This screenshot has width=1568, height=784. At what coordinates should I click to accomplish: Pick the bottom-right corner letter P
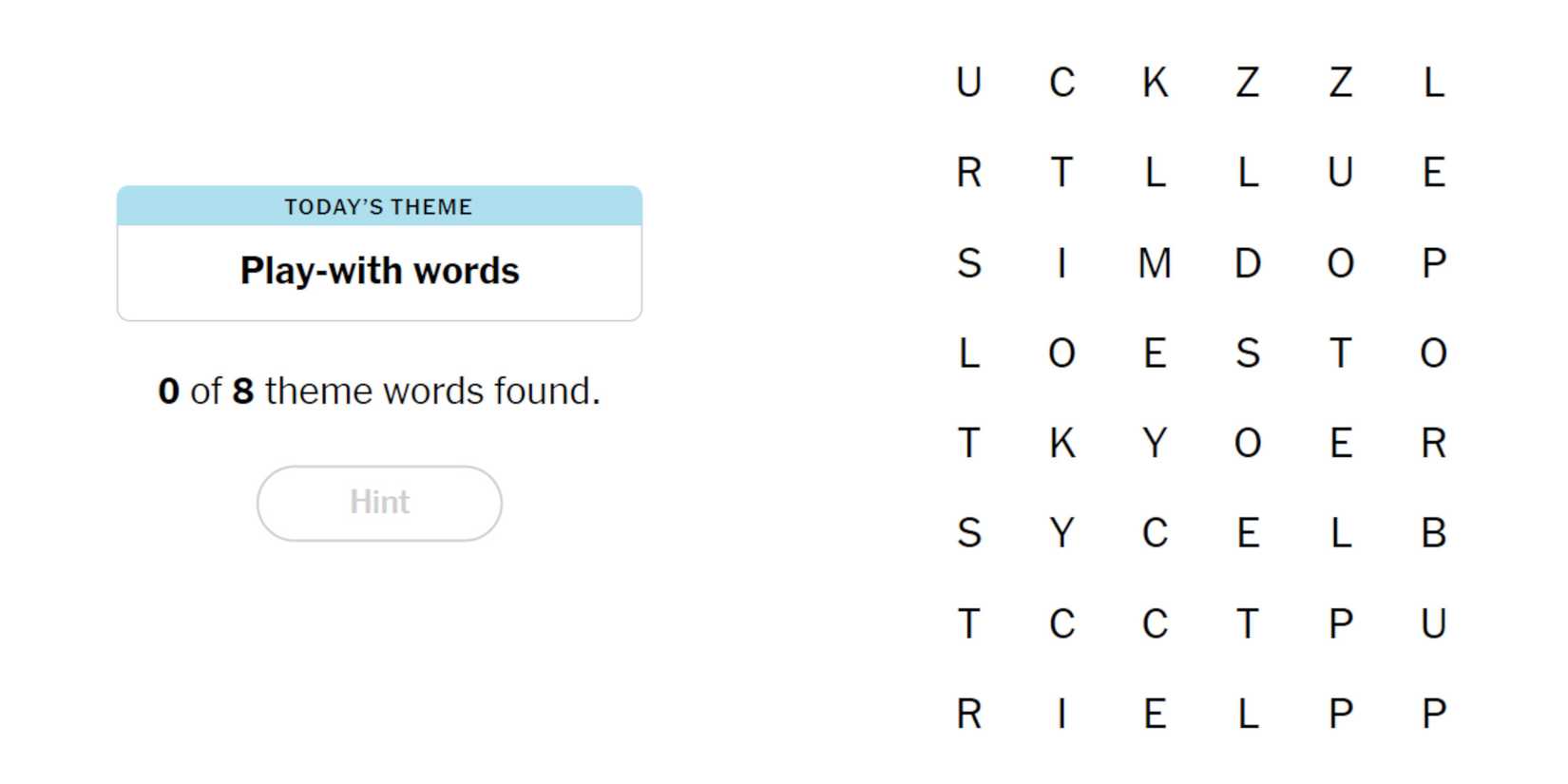coord(1433,714)
